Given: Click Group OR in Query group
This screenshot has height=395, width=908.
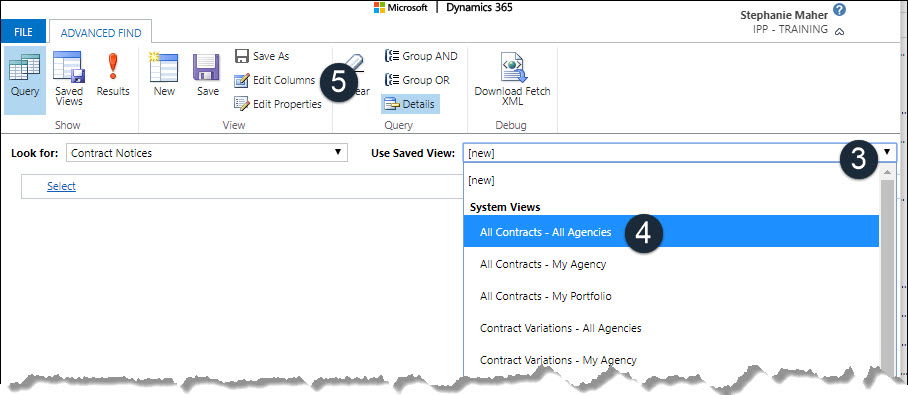Looking at the screenshot, I should (417, 80).
